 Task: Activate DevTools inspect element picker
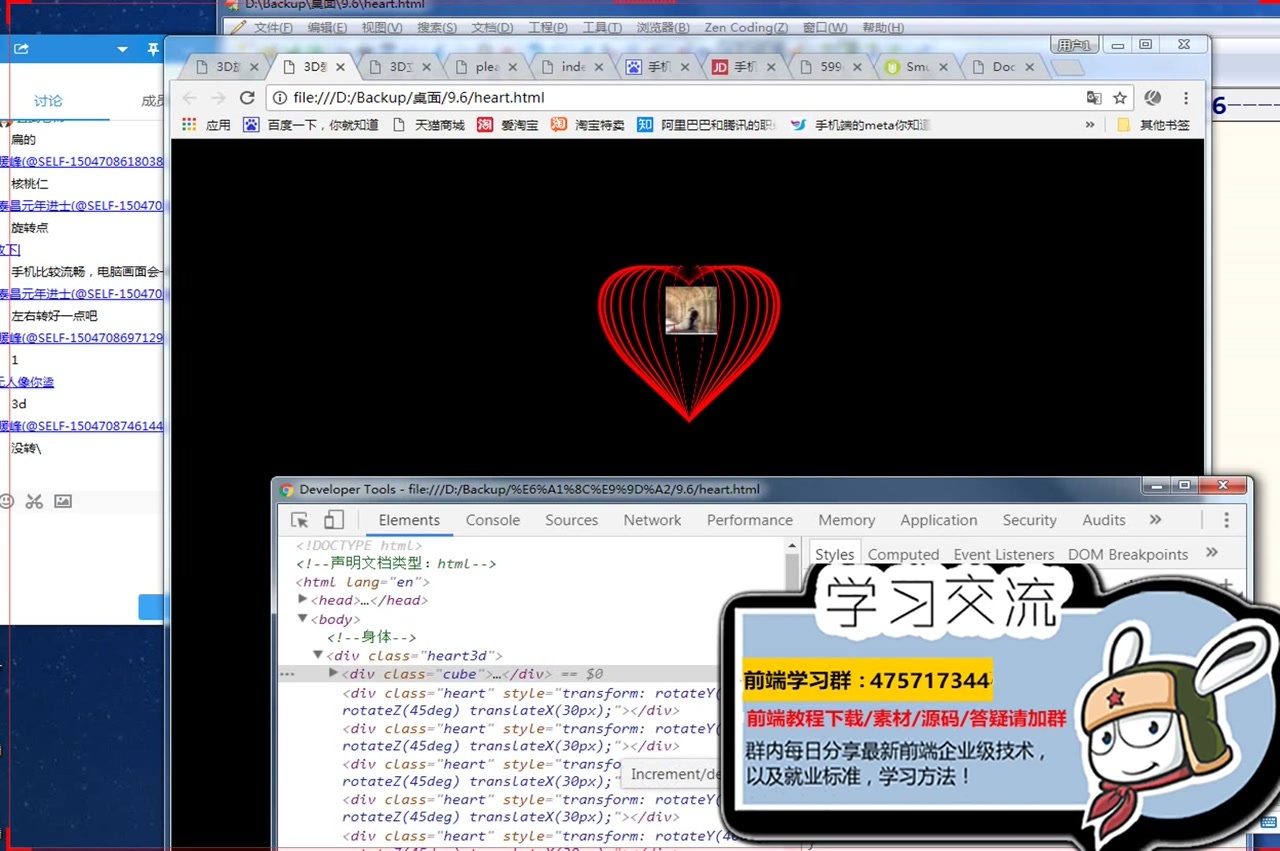coord(300,520)
